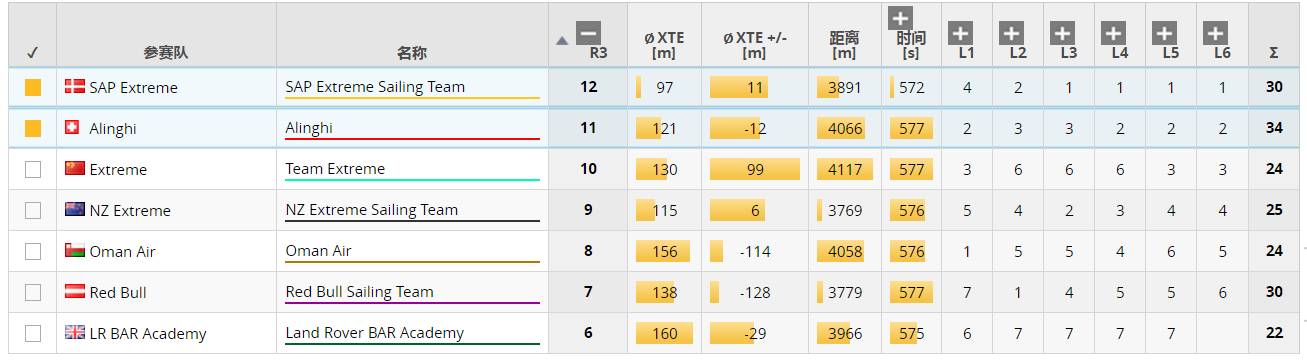Tick the Red Bull row checkbox
1307x364 pixels.
point(33,293)
